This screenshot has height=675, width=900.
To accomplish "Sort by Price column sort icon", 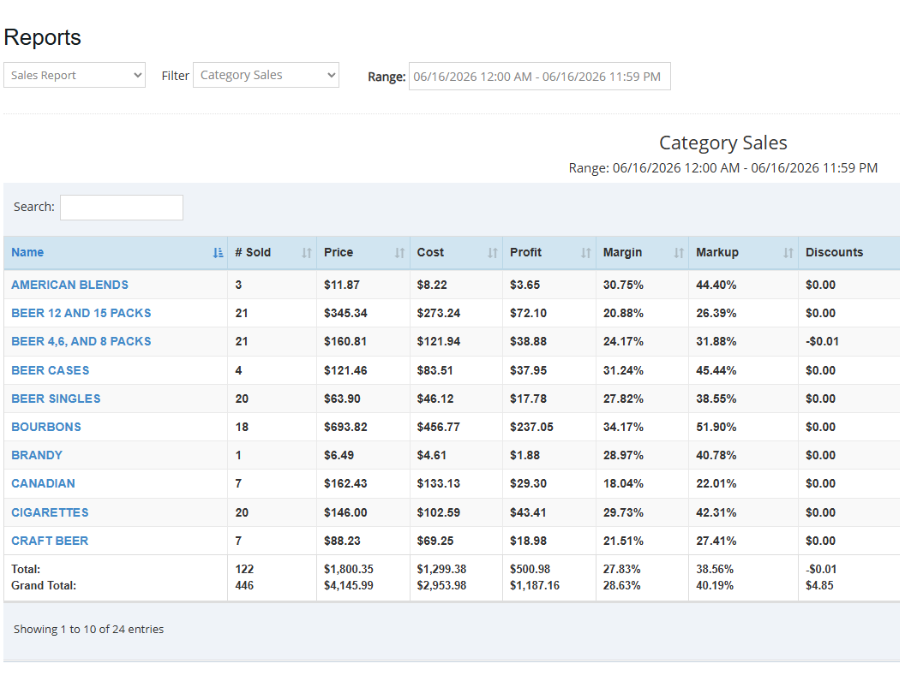I will click(399, 253).
